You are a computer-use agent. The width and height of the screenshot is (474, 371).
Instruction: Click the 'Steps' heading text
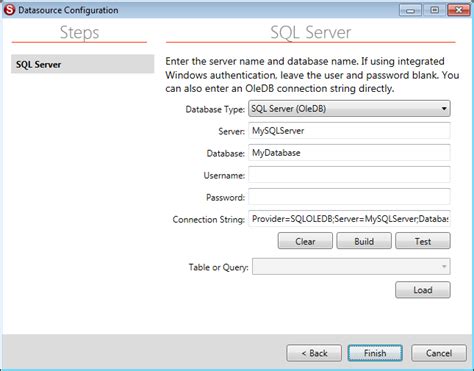tap(79, 33)
